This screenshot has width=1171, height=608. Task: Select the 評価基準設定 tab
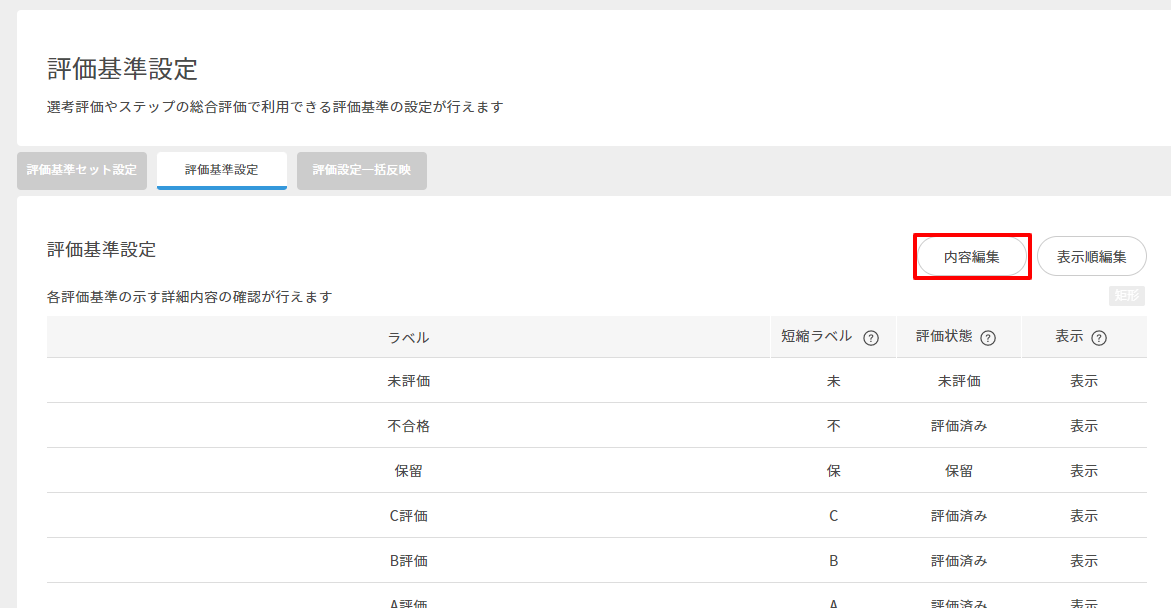pos(222,170)
